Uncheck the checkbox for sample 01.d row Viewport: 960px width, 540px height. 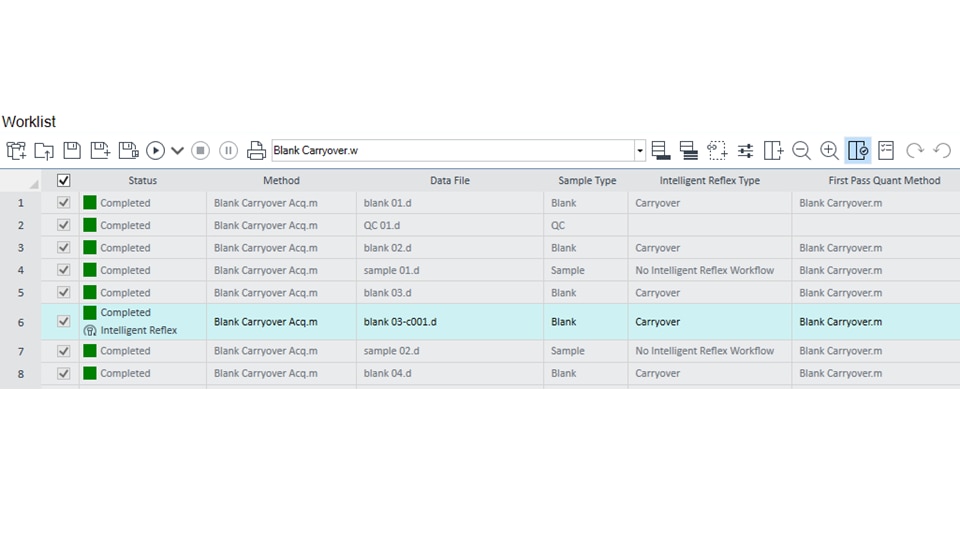(64, 270)
